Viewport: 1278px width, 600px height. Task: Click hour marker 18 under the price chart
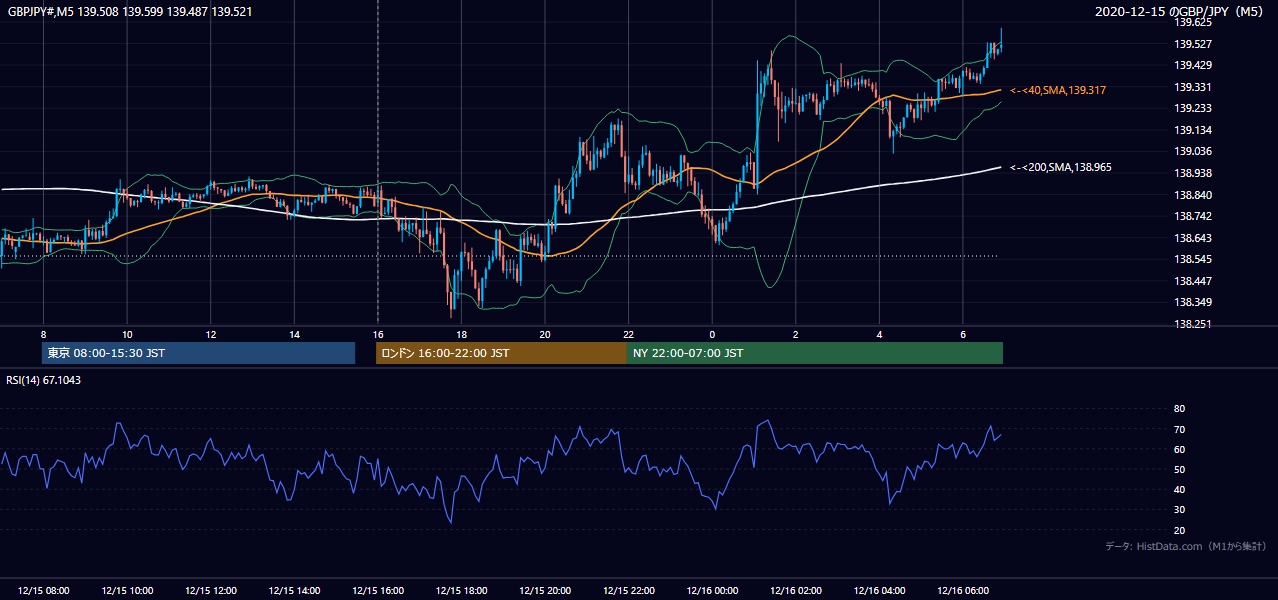461,334
